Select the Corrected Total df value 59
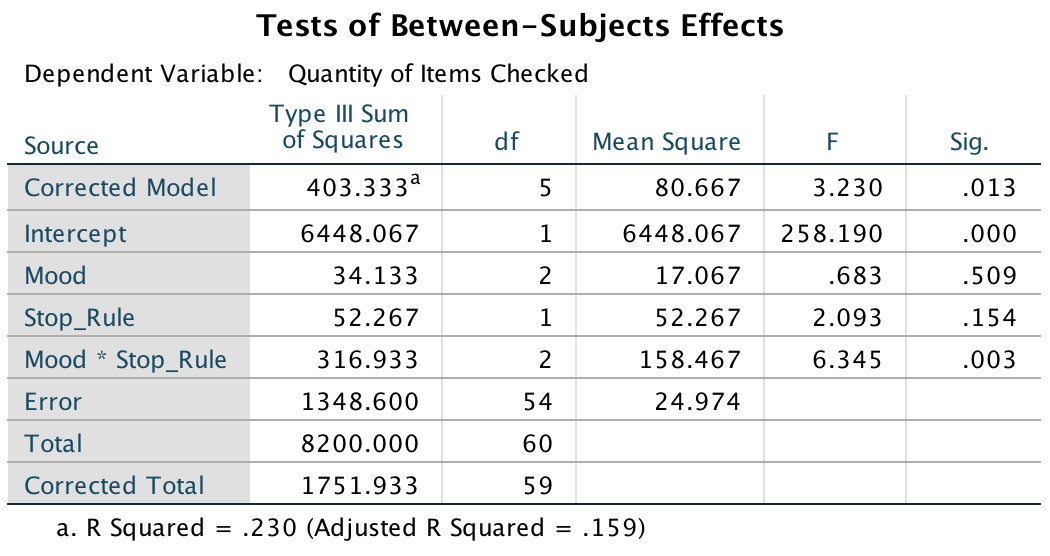The image size is (1050, 556). [538, 486]
